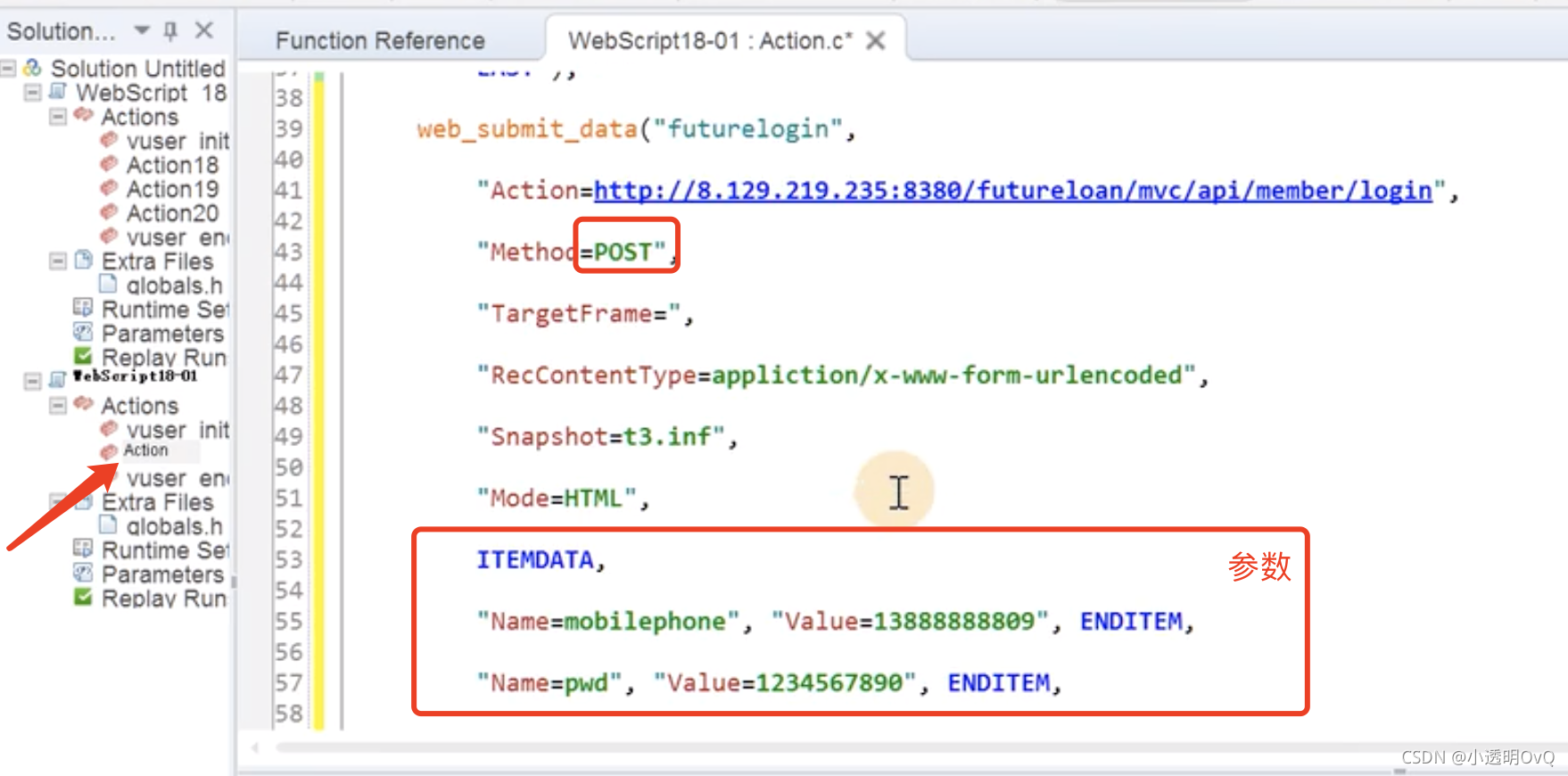Follow the futureloan member login URL link

point(1012,191)
